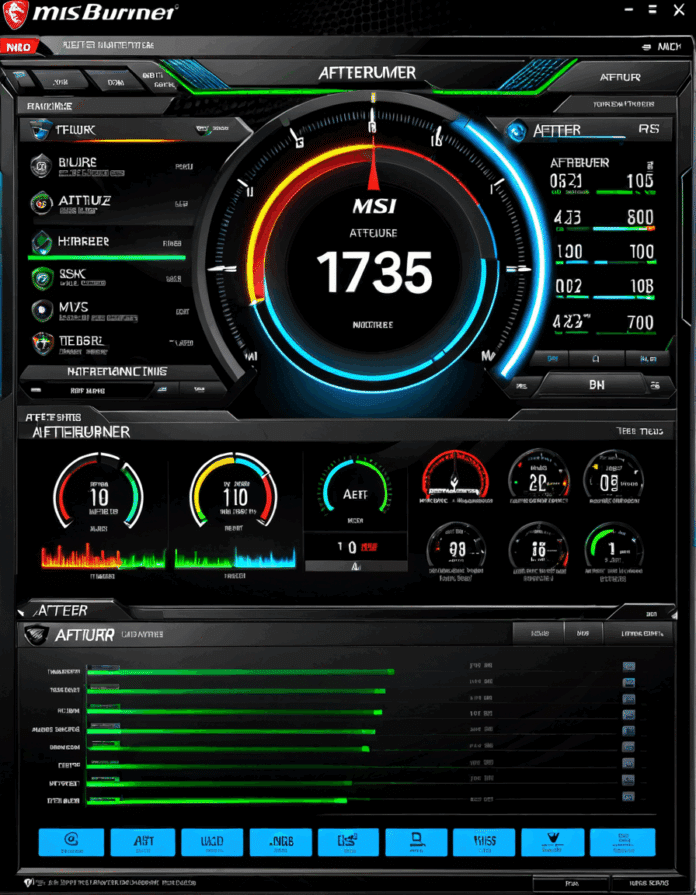Image resolution: width=696 pixels, height=895 pixels.
Task: Toggle the blue box on bottom bar row
Action: point(629,797)
